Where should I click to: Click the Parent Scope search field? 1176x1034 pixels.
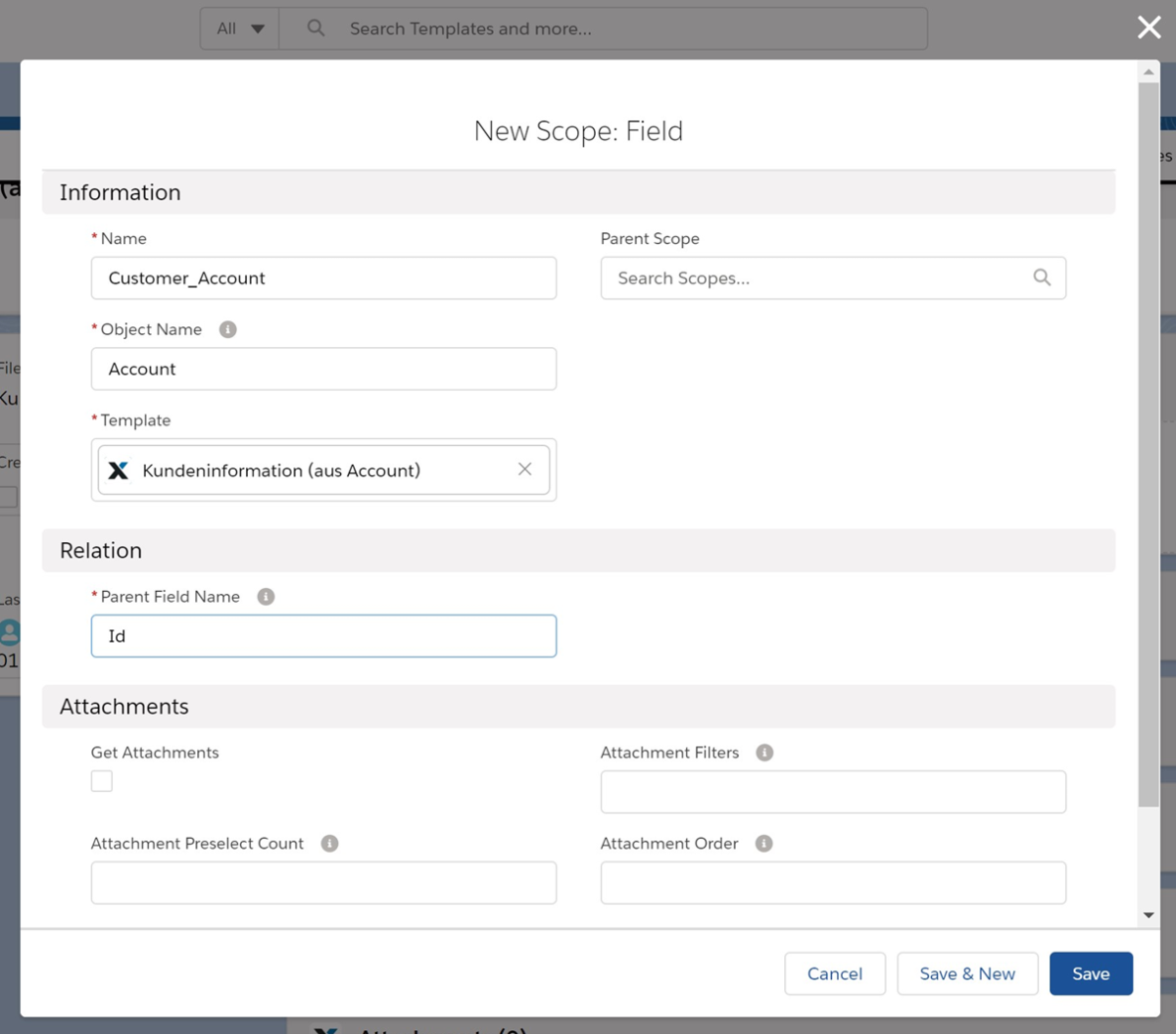click(x=833, y=278)
